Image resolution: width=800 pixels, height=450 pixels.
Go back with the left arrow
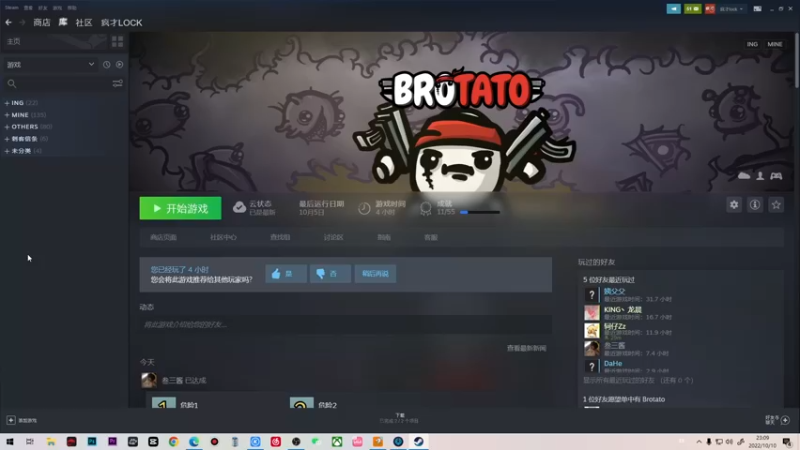(x=8, y=22)
